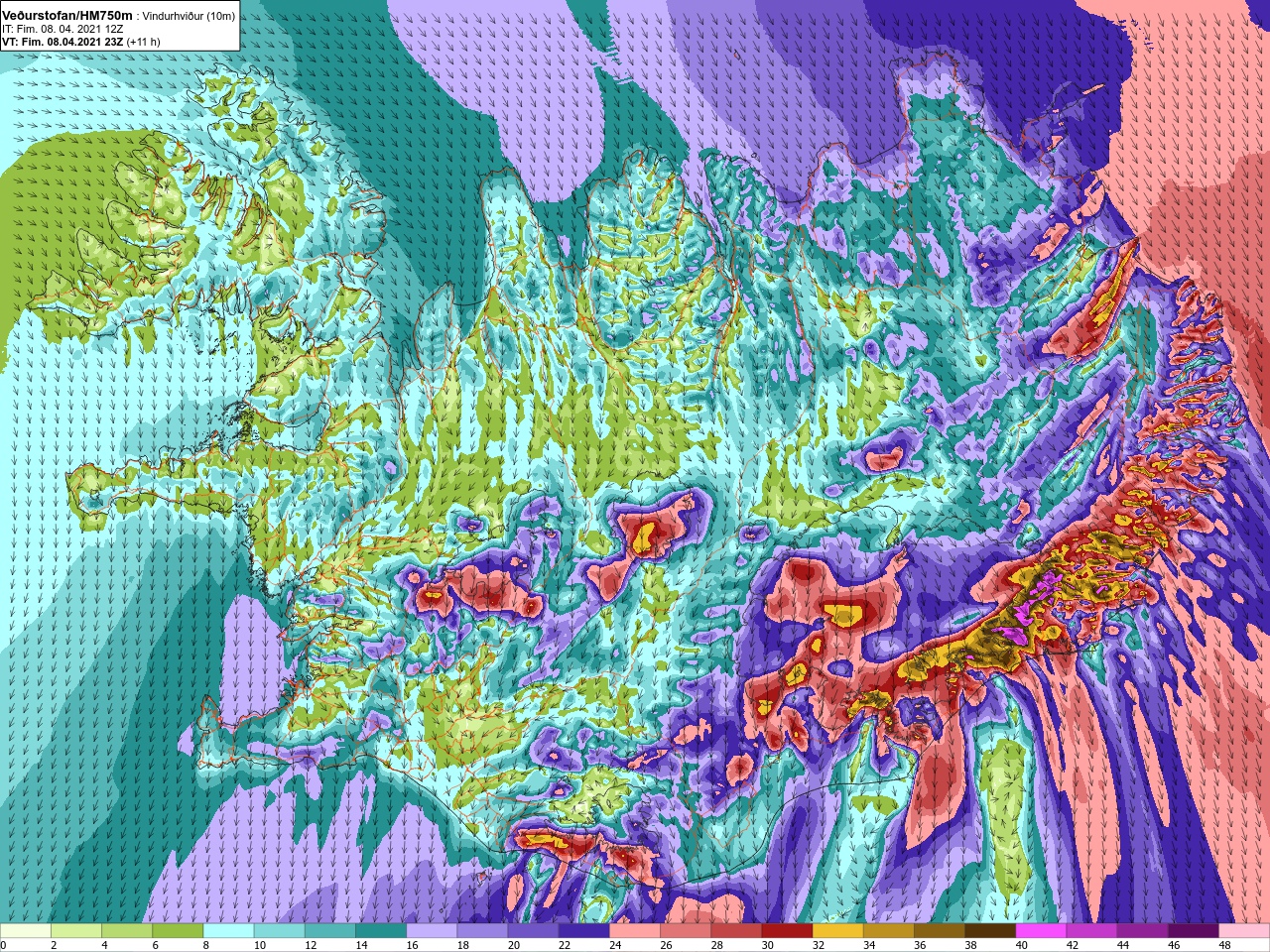Viewport: 1270px width, 952px height.
Task: Choose the olive green 6–8 legend swatch
Action: tap(177, 931)
